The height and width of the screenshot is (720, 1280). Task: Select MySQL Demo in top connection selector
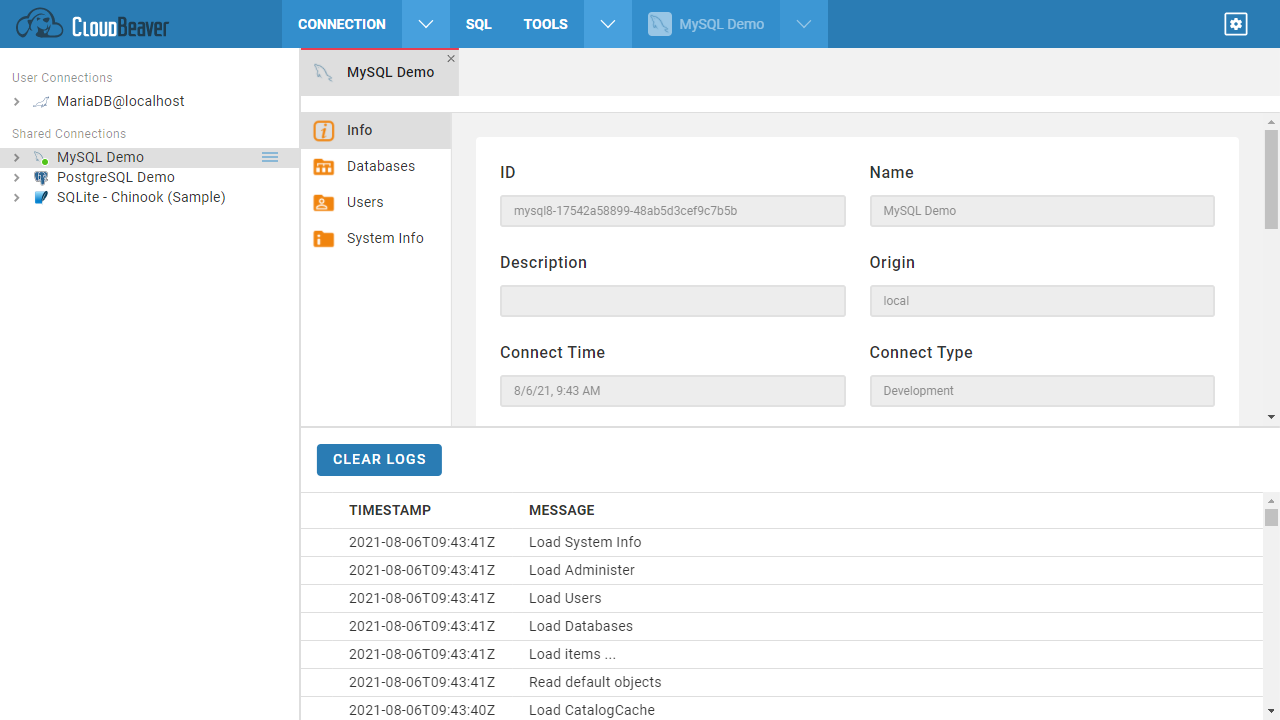click(x=706, y=24)
